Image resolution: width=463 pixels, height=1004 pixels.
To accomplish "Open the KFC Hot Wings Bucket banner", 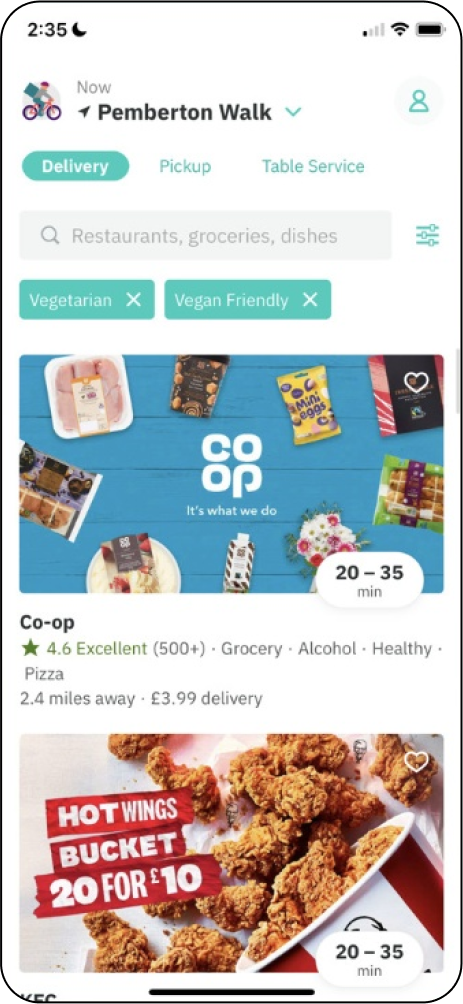I will click(x=231, y=853).
